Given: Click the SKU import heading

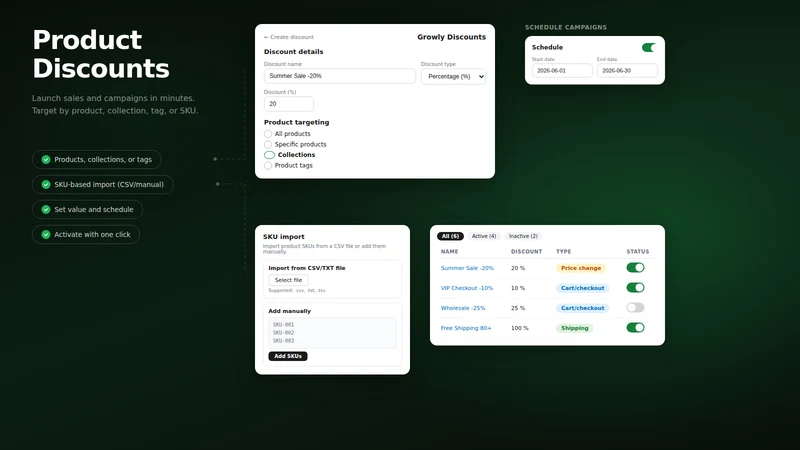Looking at the screenshot, I should [284, 237].
